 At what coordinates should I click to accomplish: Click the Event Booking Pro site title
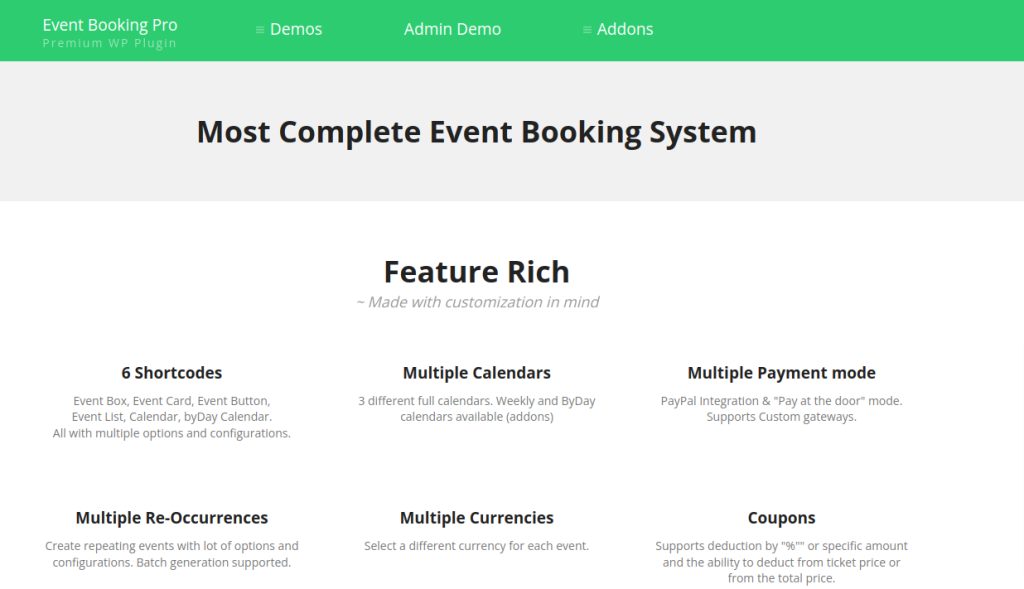point(110,24)
